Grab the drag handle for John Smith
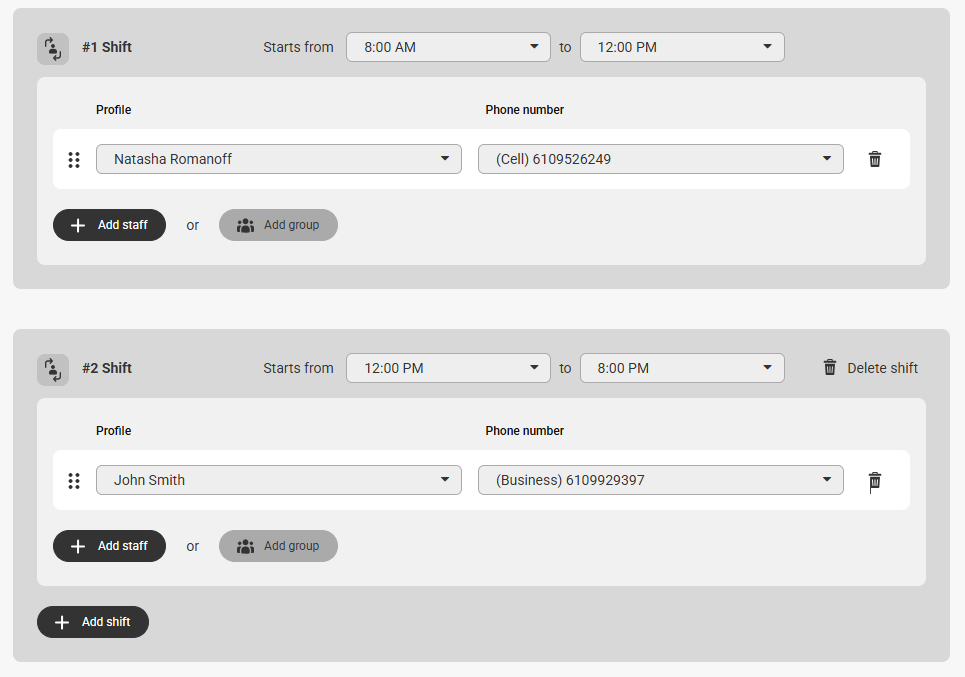 [x=74, y=481]
